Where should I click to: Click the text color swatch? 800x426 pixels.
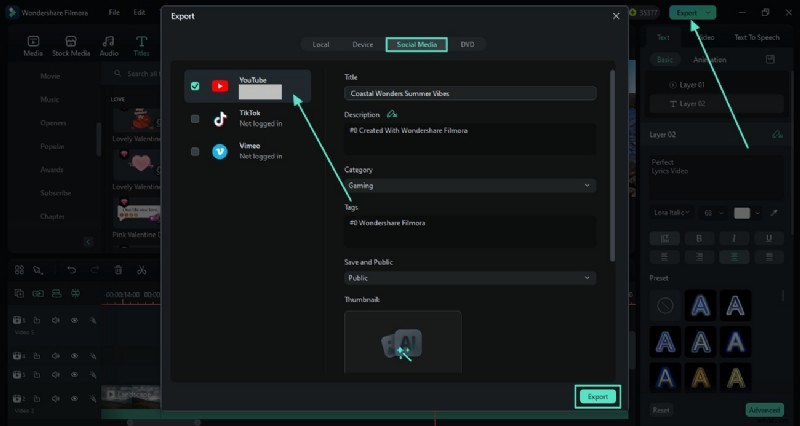pyautogui.click(x=742, y=213)
